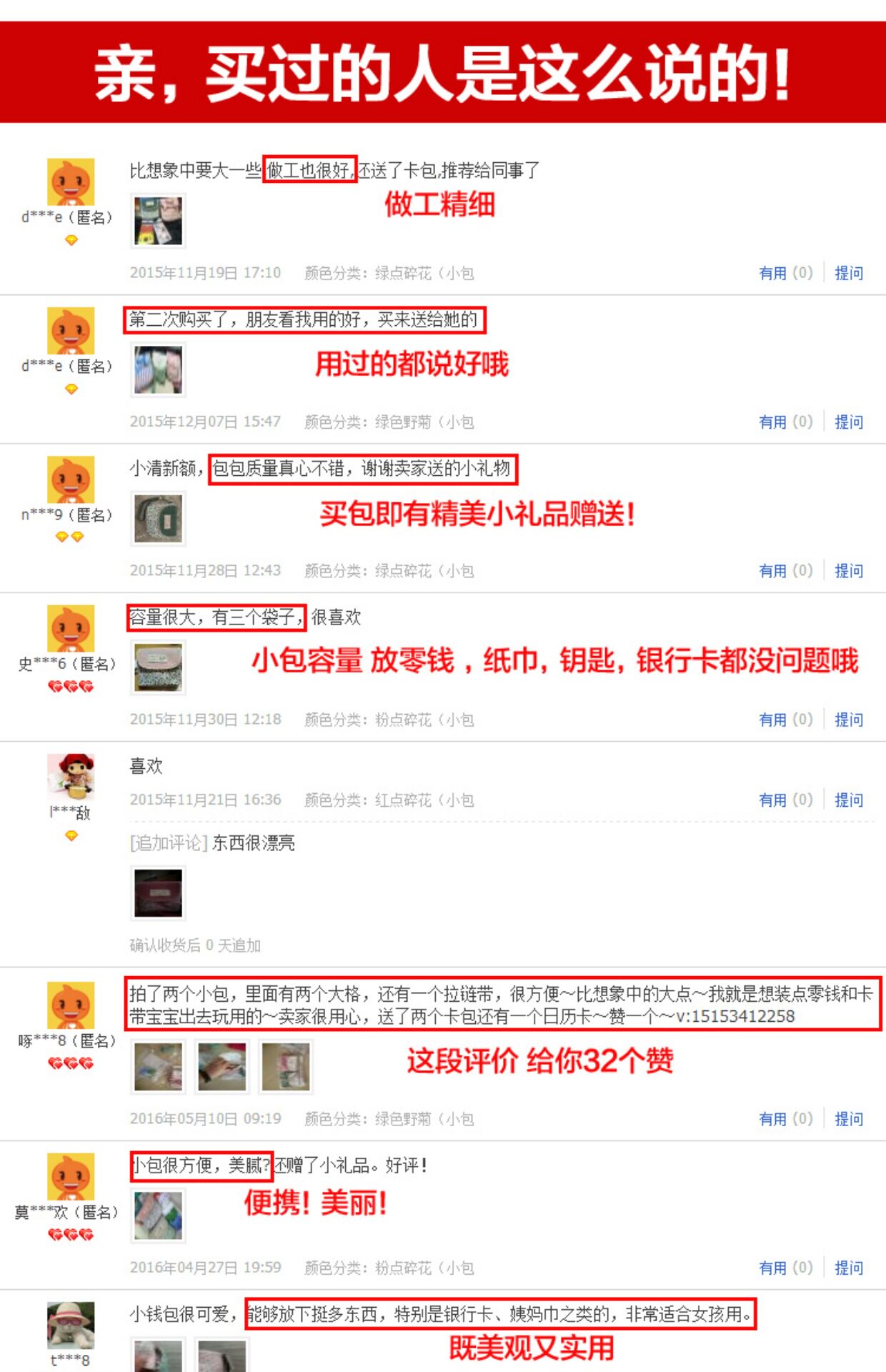Click the l***敌 doll avatar
Image resolution: width=886 pixels, height=1372 pixels.
point(71,777)
